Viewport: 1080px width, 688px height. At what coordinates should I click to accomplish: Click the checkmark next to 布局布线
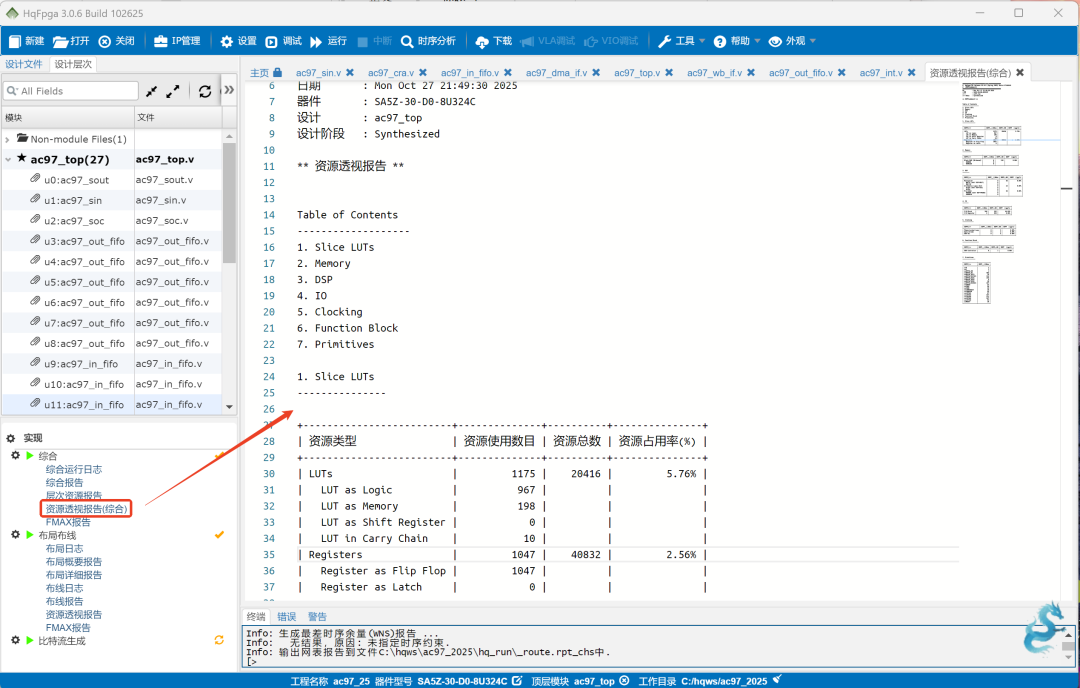(219, 534)
